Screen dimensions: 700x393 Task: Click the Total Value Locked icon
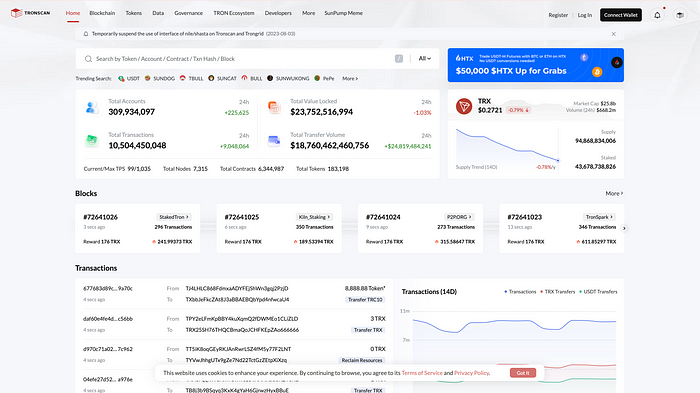(x=274, y=107)
